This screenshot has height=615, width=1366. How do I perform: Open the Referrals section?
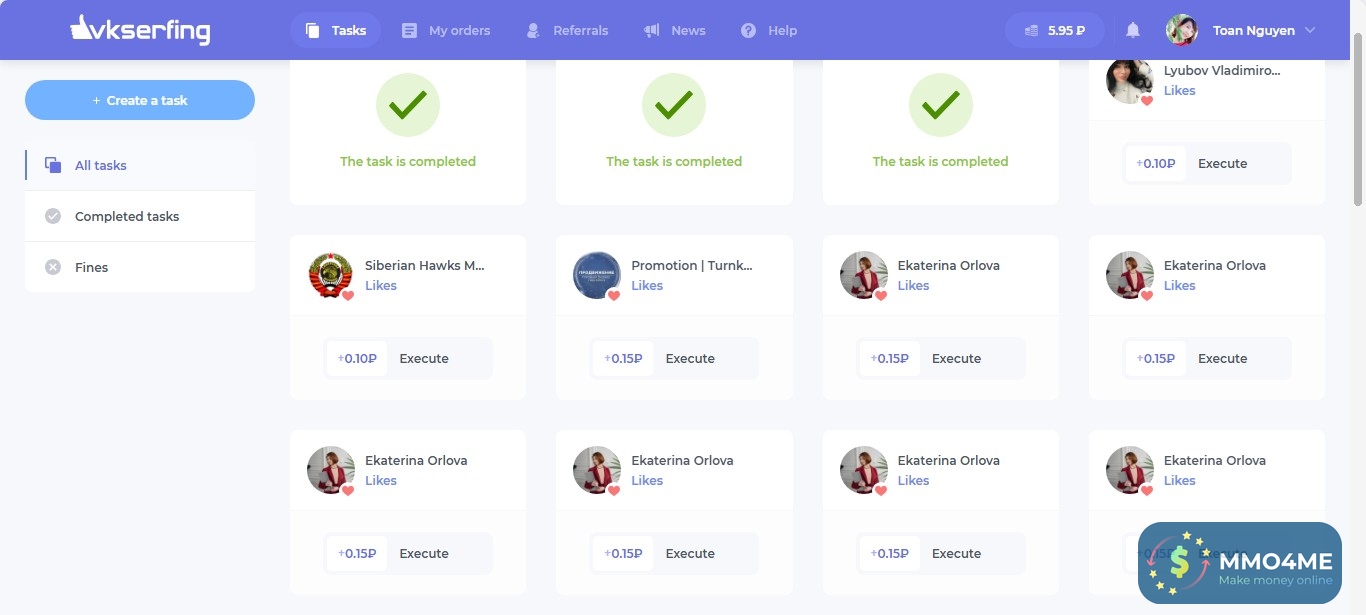tap(532, 30)
